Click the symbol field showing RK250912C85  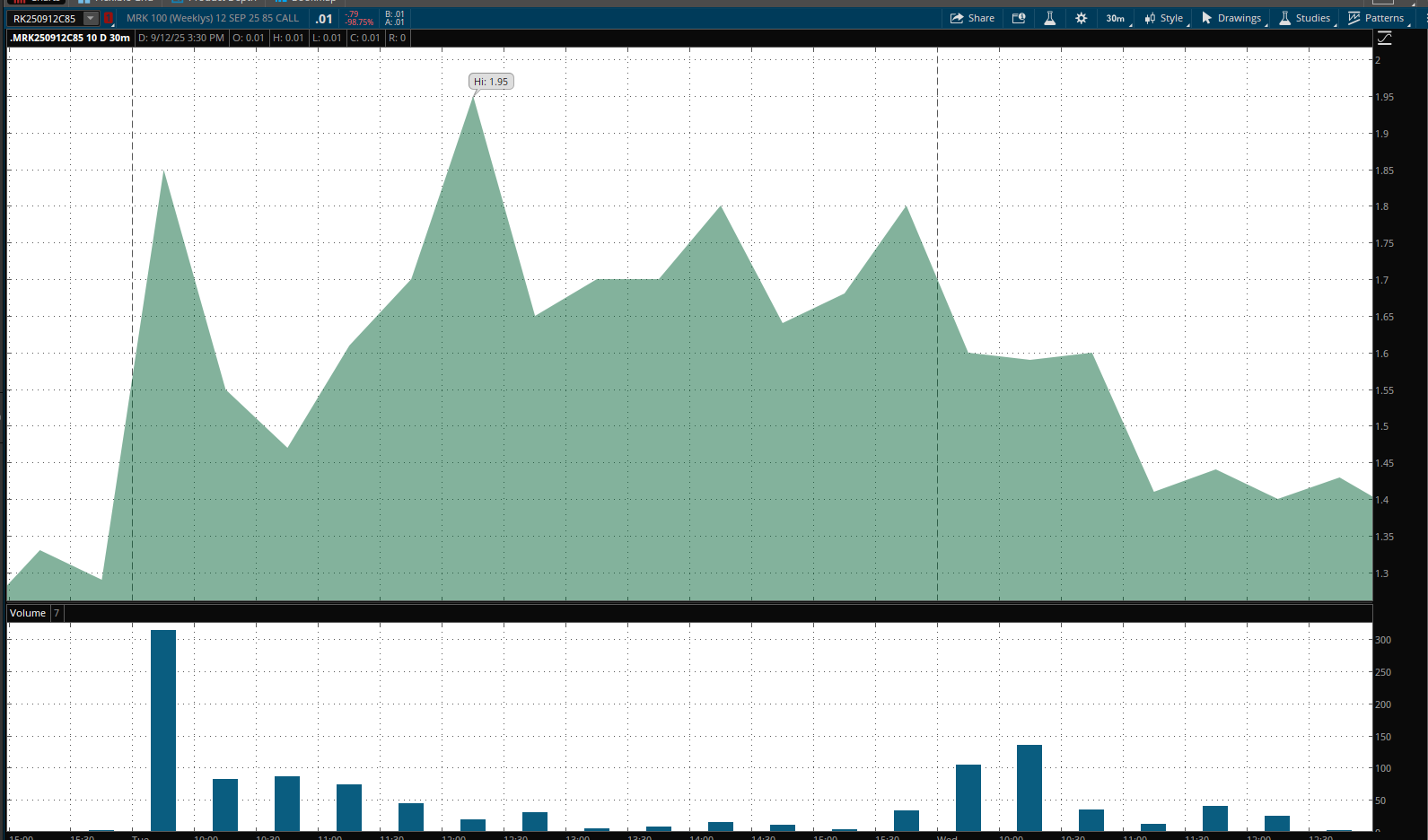coord(45,18)
